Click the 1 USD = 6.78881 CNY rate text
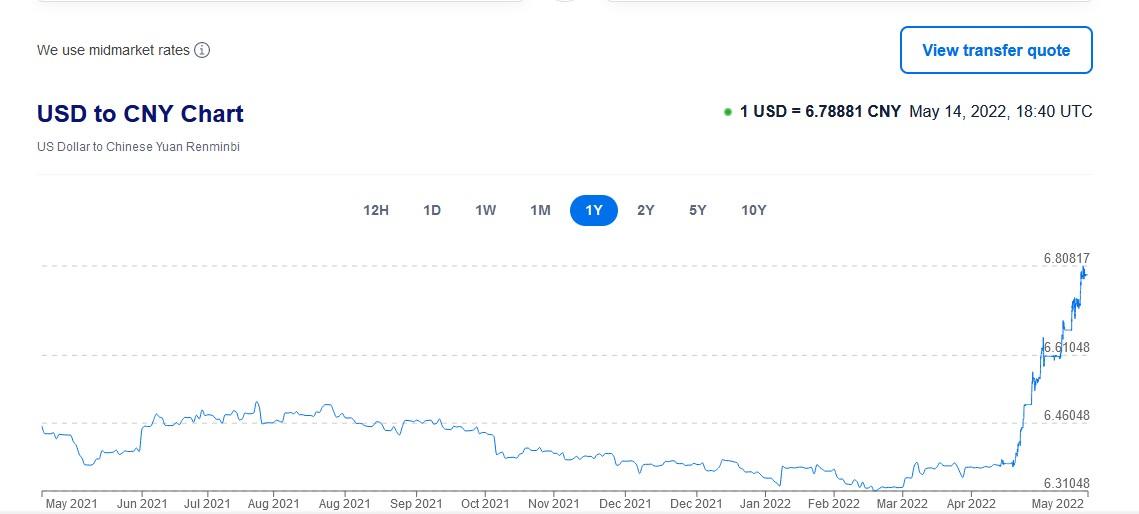Screen dimensions: 1139x514 point(820,112)
